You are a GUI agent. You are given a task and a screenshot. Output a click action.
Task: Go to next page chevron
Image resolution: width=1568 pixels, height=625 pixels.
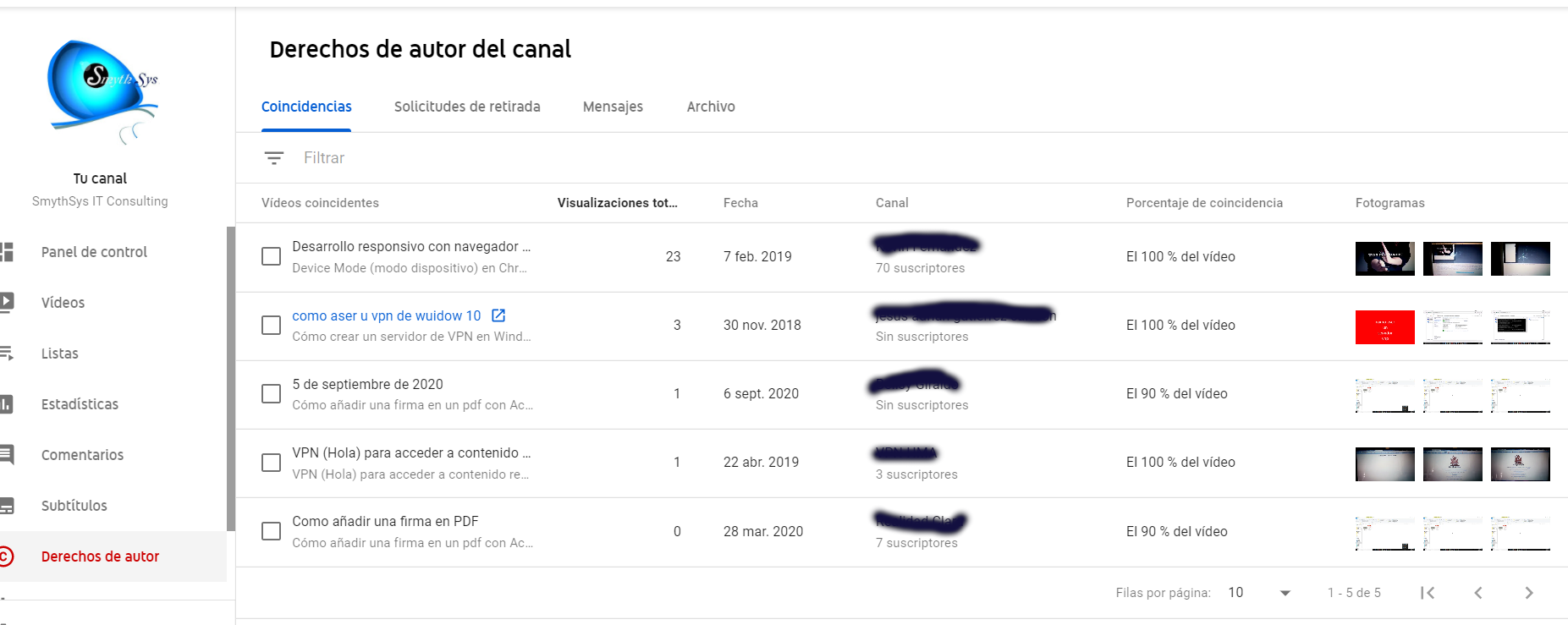[1529, 593]
